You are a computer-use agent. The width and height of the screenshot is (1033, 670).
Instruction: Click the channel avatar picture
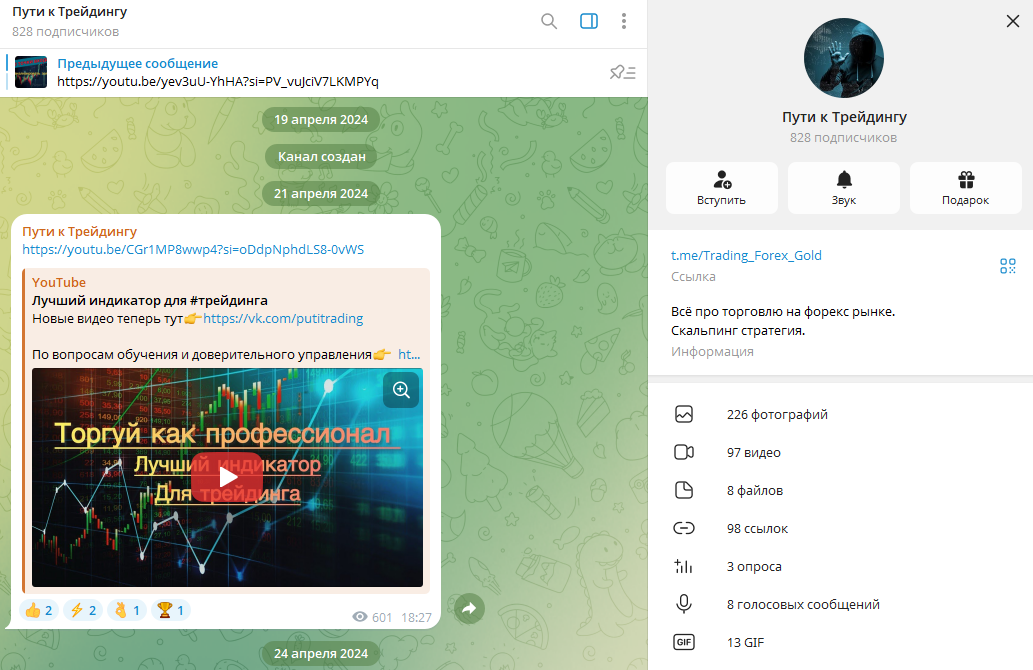844,58
